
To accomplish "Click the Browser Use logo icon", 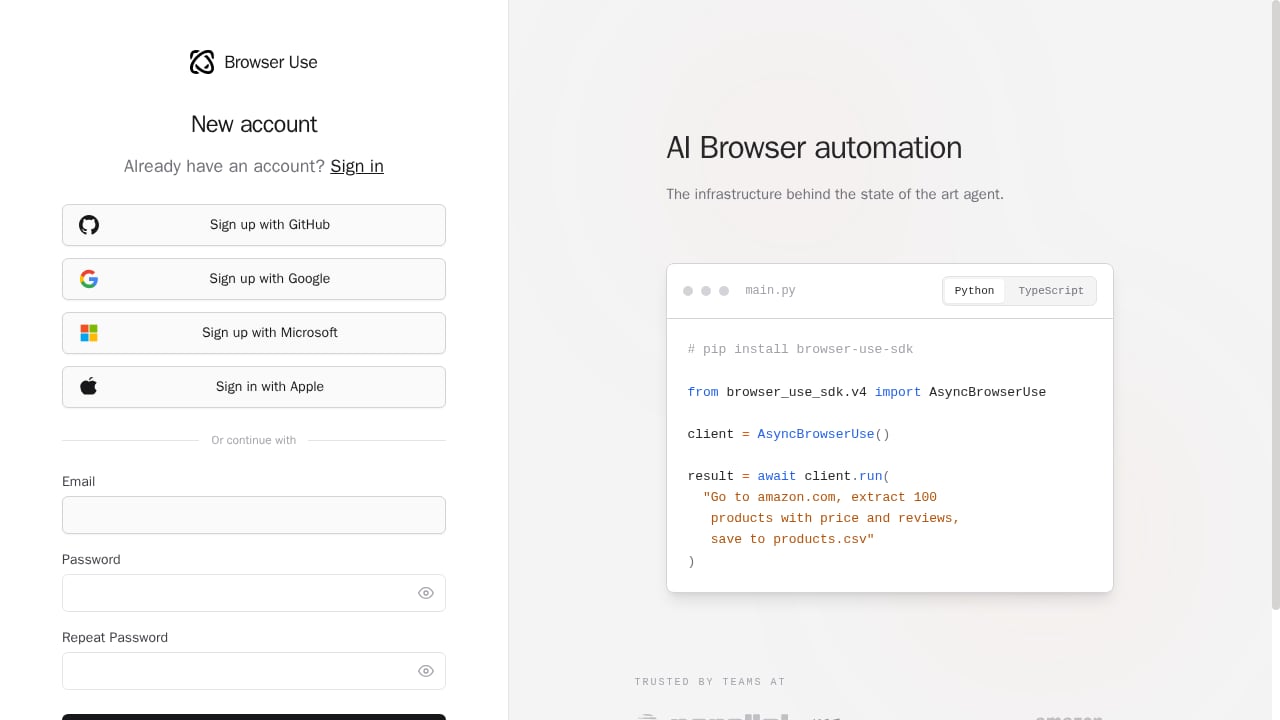I will coord(202,62).
